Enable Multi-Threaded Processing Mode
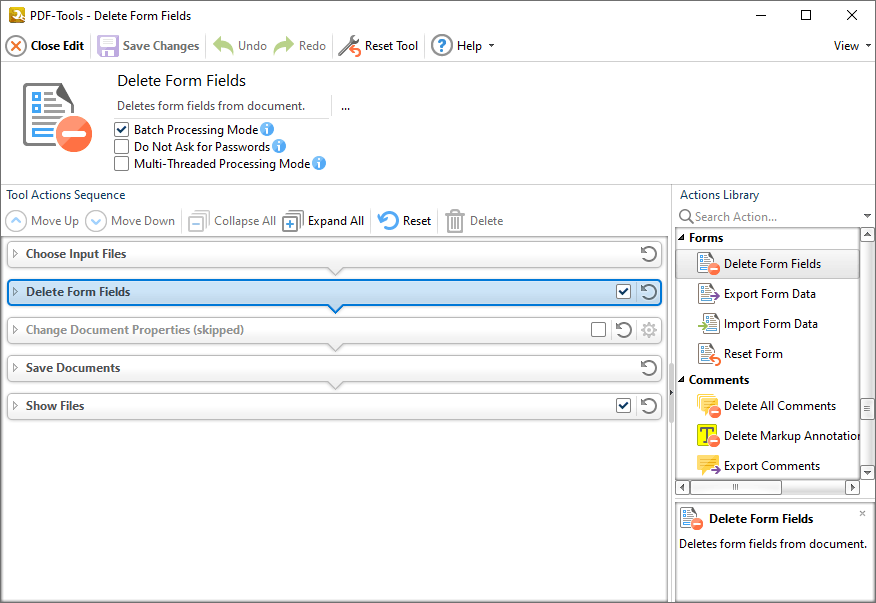 point(121,164)
